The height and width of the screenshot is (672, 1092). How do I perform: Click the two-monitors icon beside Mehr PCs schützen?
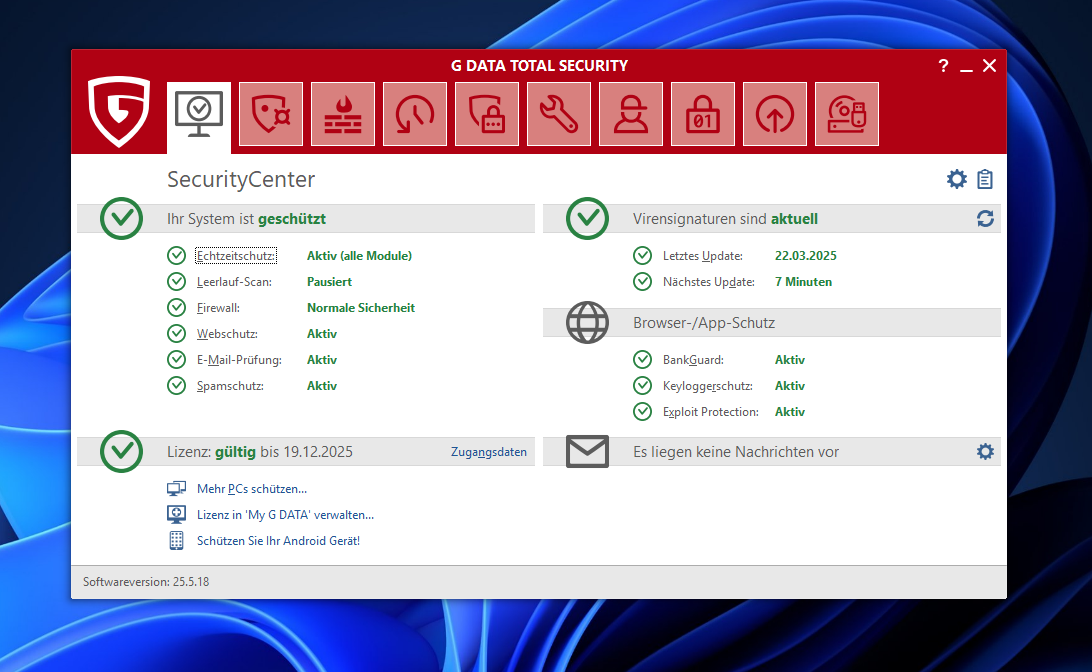coord(176,489)
